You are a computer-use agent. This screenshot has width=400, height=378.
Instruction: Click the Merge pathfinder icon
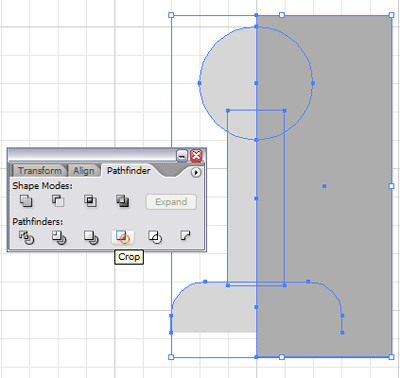[x=91, y=238]
